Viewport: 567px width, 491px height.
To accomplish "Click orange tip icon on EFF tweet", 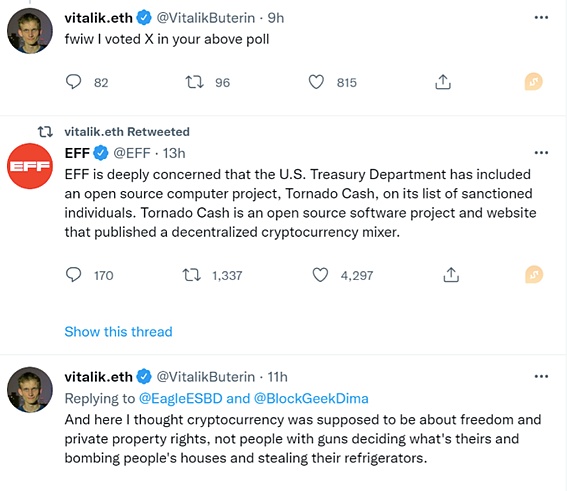I will 534,275.
